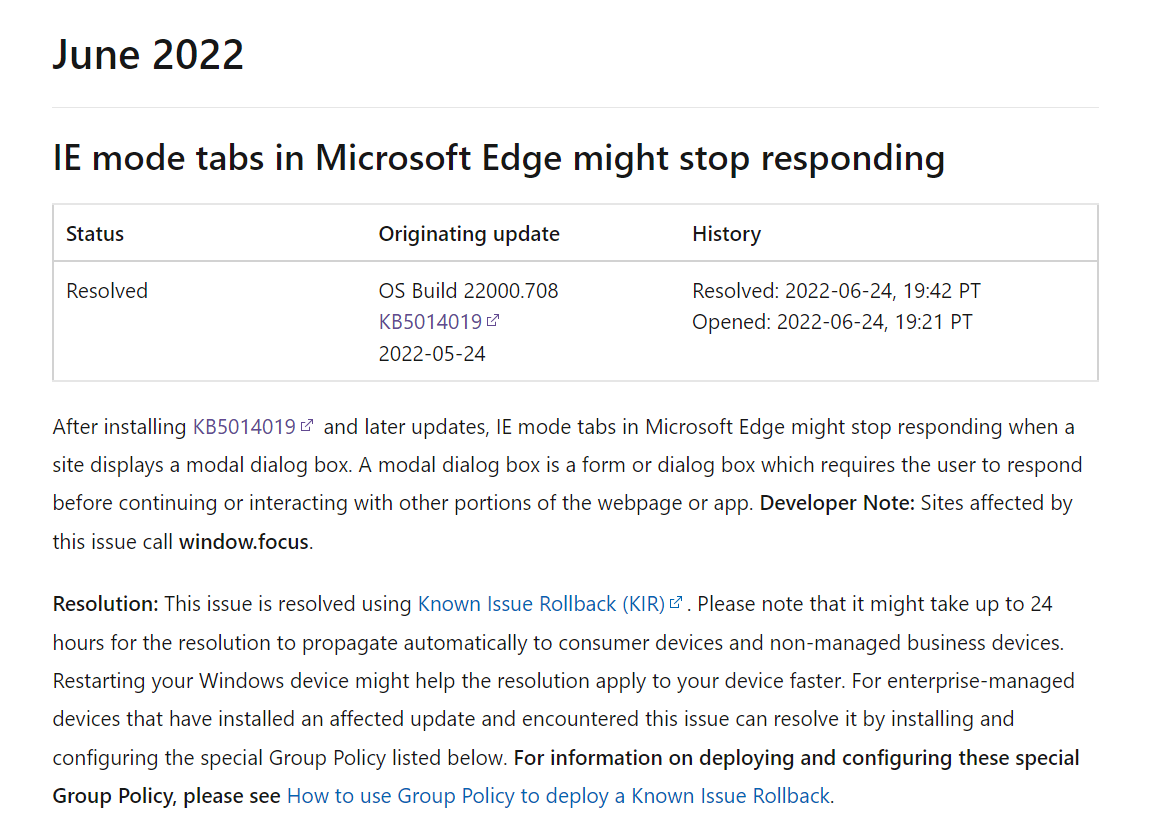Click the Status column header

(95, 234)
